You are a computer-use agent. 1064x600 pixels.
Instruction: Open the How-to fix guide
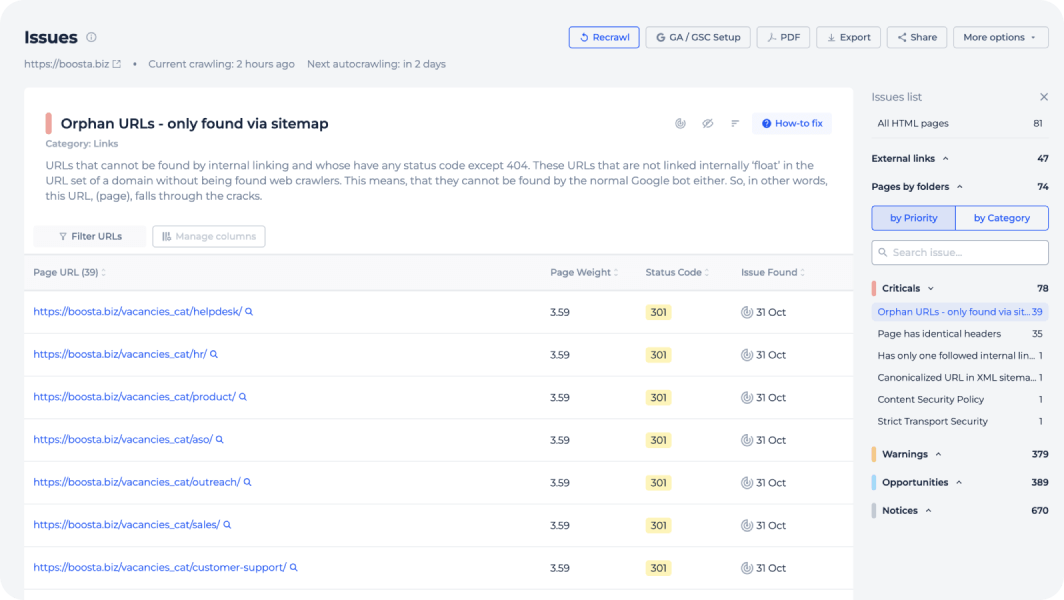pyautogui.click(x=792, y=124)
